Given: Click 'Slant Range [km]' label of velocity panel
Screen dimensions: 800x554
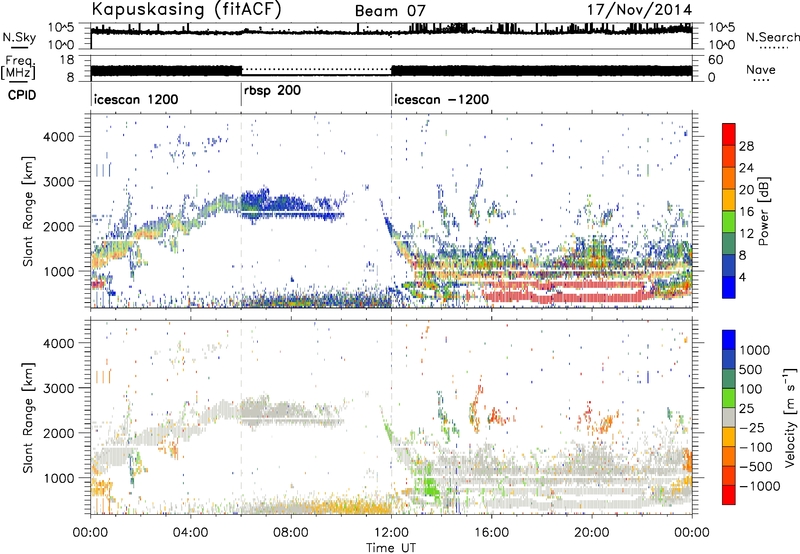Looking at the screenshot, I should pyautogui.click(x=28, y=418).
